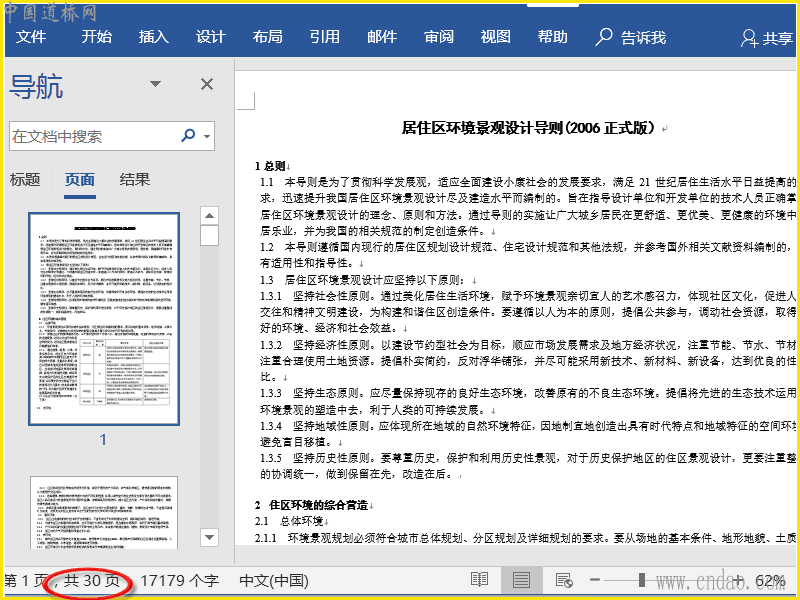Switch to Read Mode view icon
Screen dimensions: 800x600
pos(479,580)
